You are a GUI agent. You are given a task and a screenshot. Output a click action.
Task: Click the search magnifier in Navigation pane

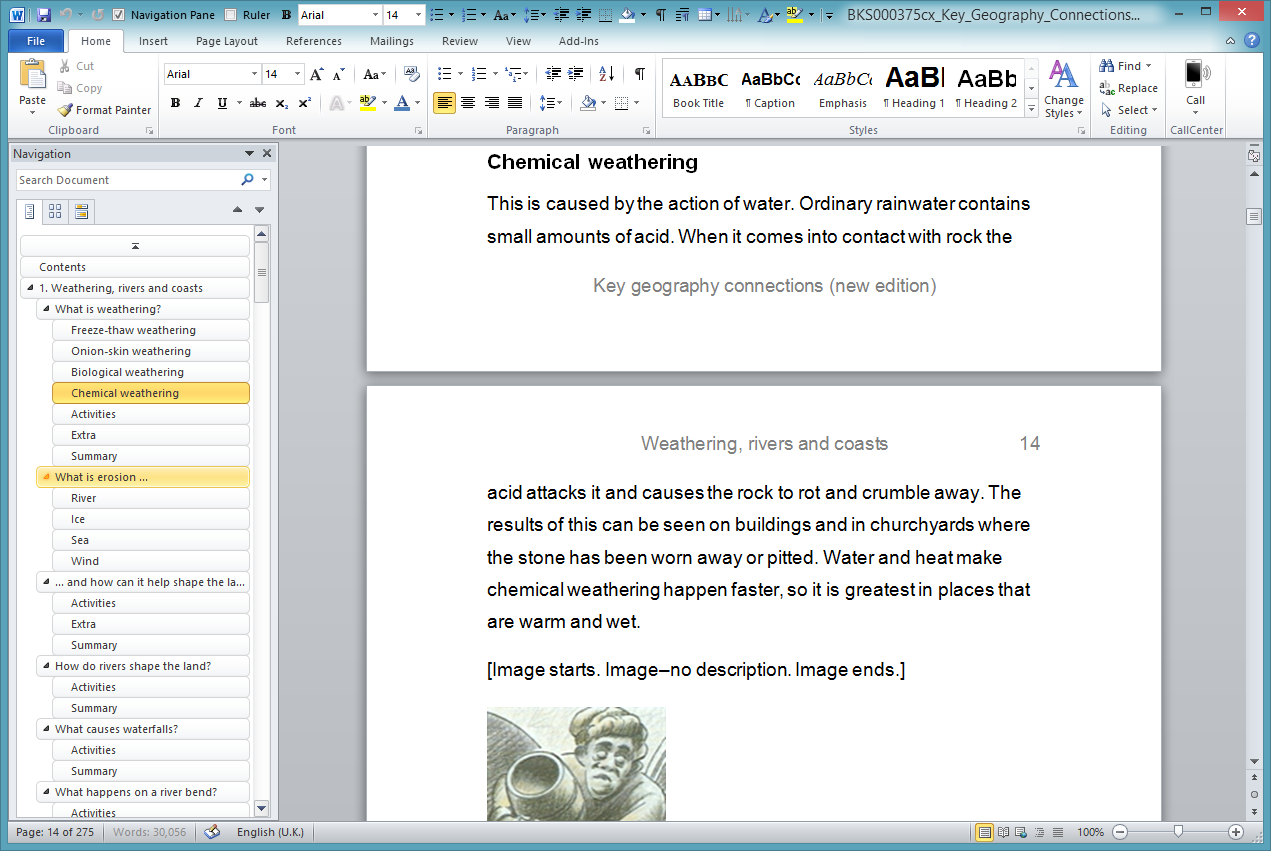point(247,180)
